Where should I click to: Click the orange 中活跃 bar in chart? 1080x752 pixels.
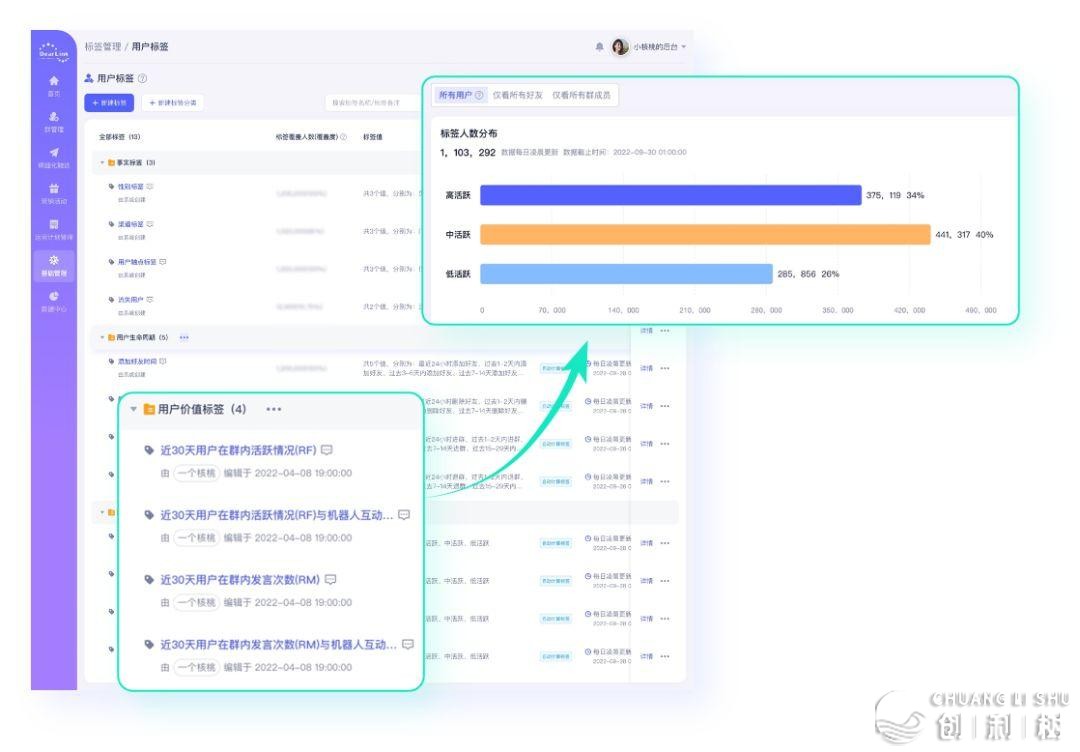pos(704,234)
